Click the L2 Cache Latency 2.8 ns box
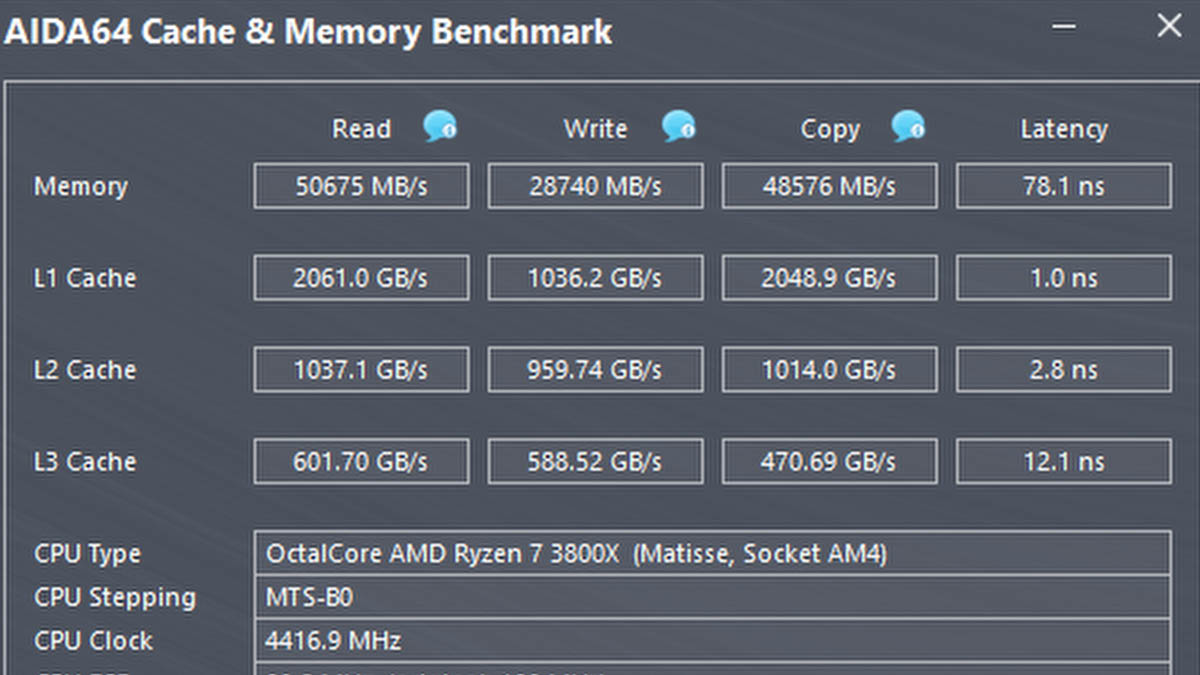The width and height of the screenshot is (1200, 675). click(x=1064, y=370)
